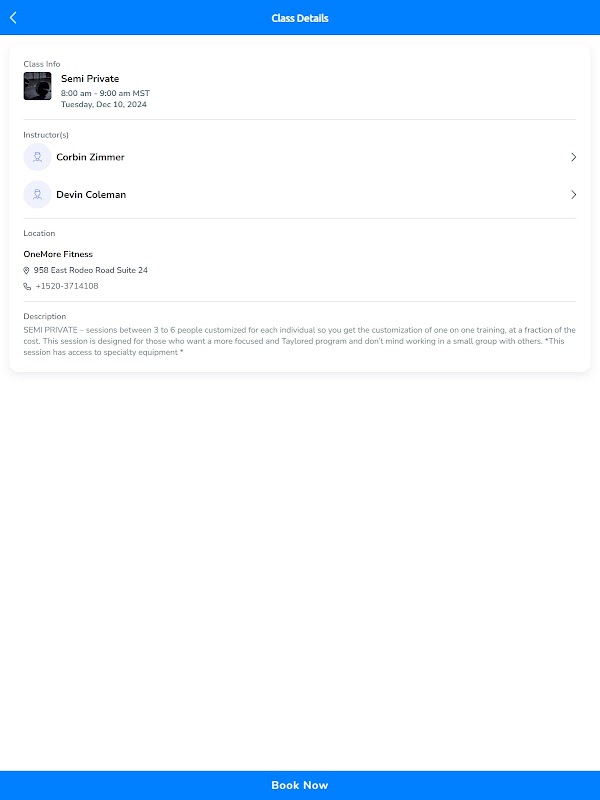This screenshot has height=800, width=600.
Task: Go back using the header arrow
Action: 13,18
